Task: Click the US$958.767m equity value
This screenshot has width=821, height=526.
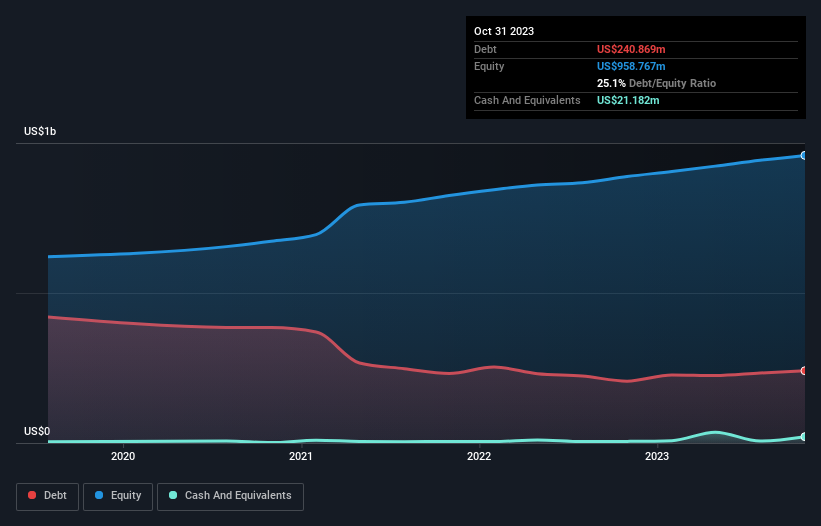Action: (x=631, y=66)
